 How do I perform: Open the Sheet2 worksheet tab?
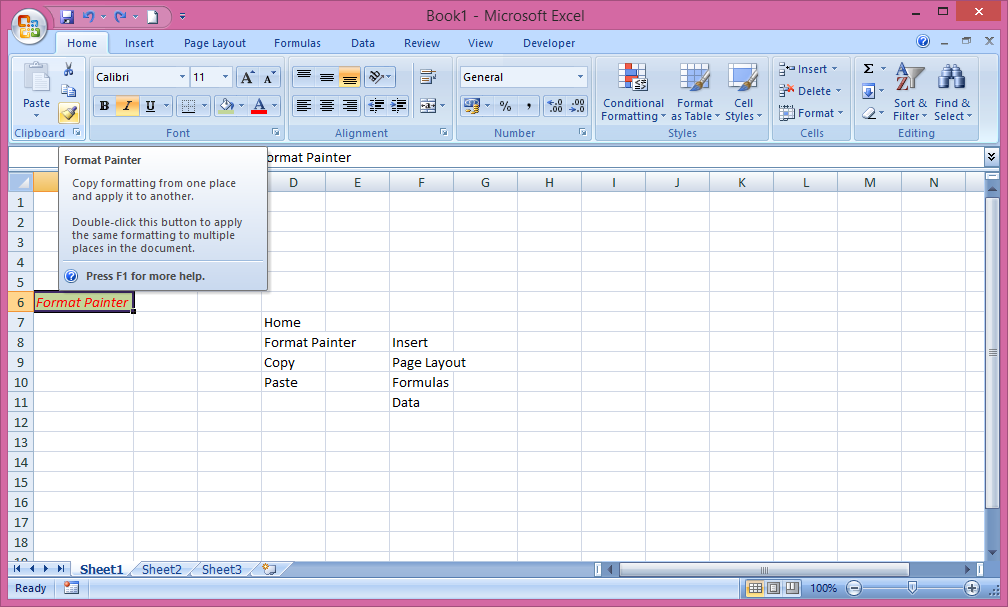tap(160, 569)
